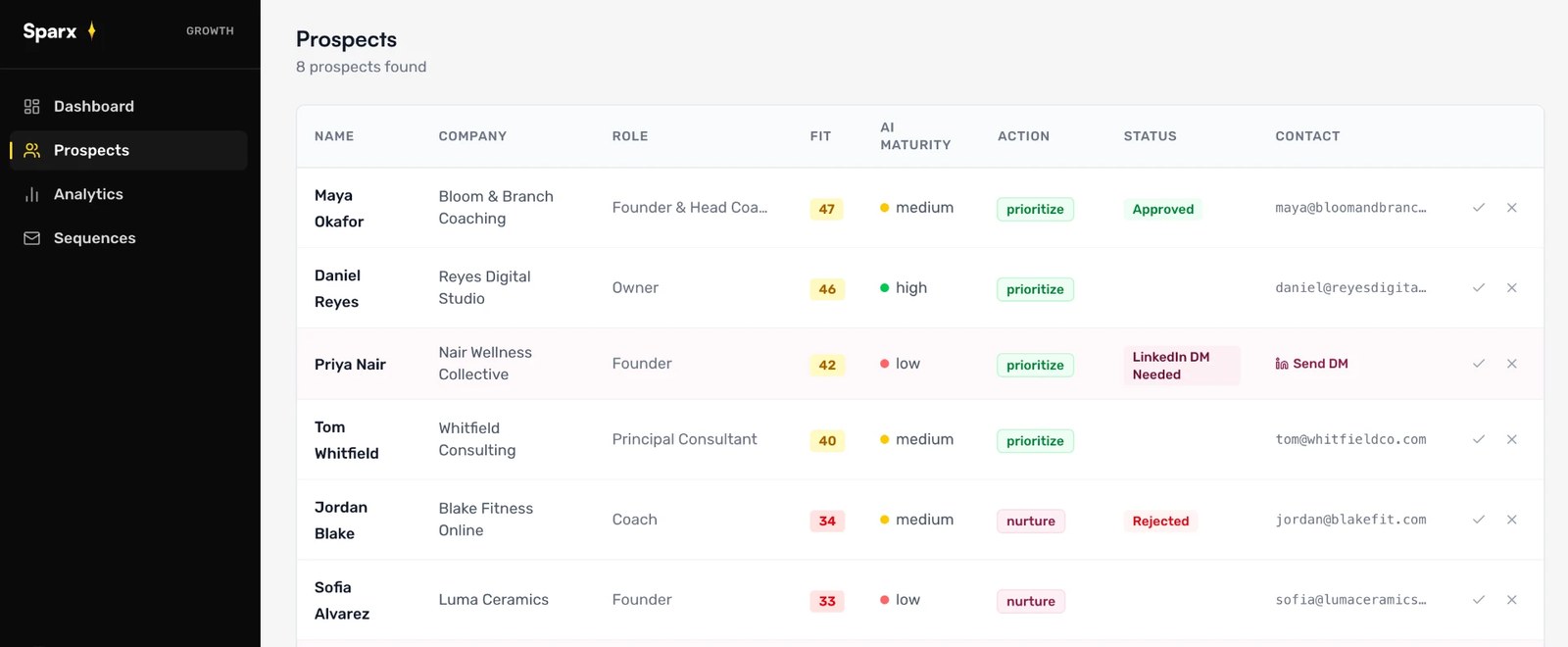Click Send DM for Priya Nair
This screenshot has width=1568, height=647.
1311,364
